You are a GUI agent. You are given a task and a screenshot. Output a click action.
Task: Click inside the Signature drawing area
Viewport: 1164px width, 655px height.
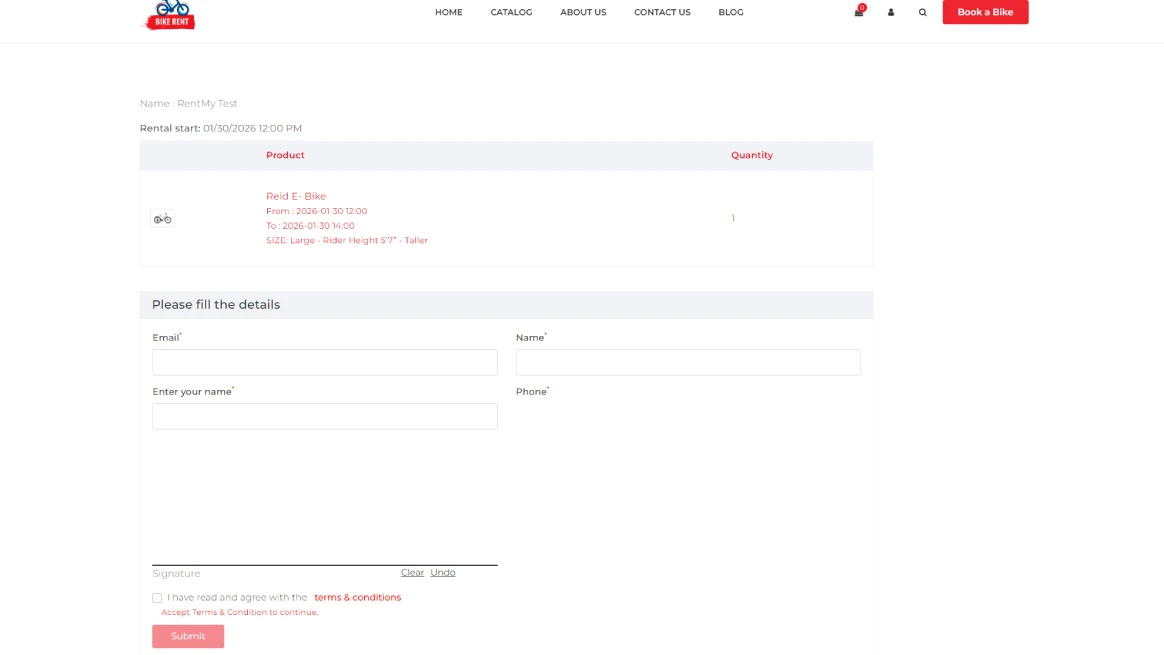point(324,500)
